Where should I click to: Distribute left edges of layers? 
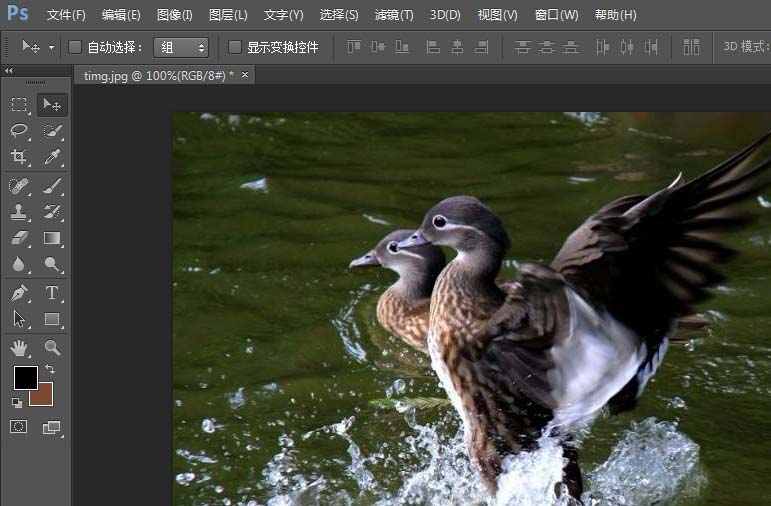[x=602, y=47]
